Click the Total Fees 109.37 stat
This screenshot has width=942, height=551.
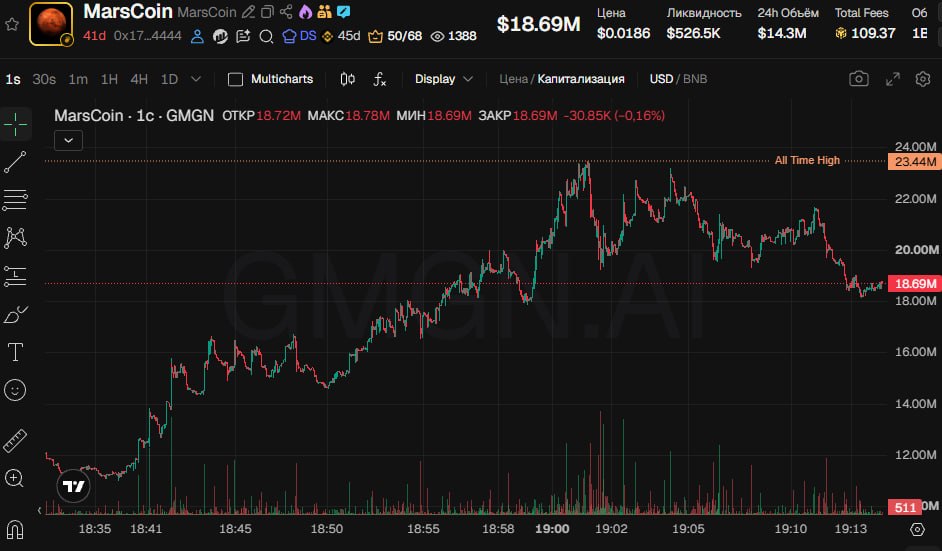865,24
